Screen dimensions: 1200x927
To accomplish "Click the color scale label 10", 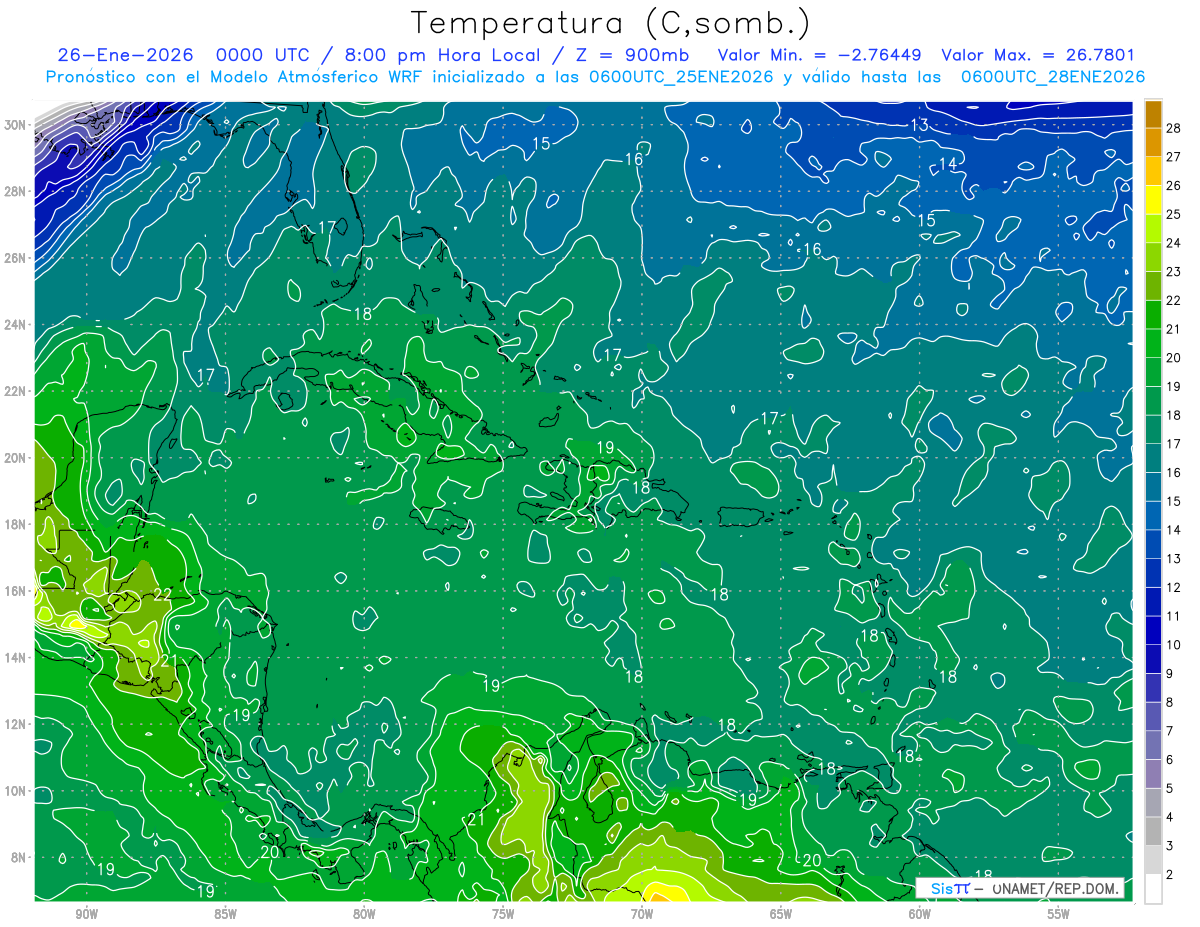I will (x=1173, y=644).
